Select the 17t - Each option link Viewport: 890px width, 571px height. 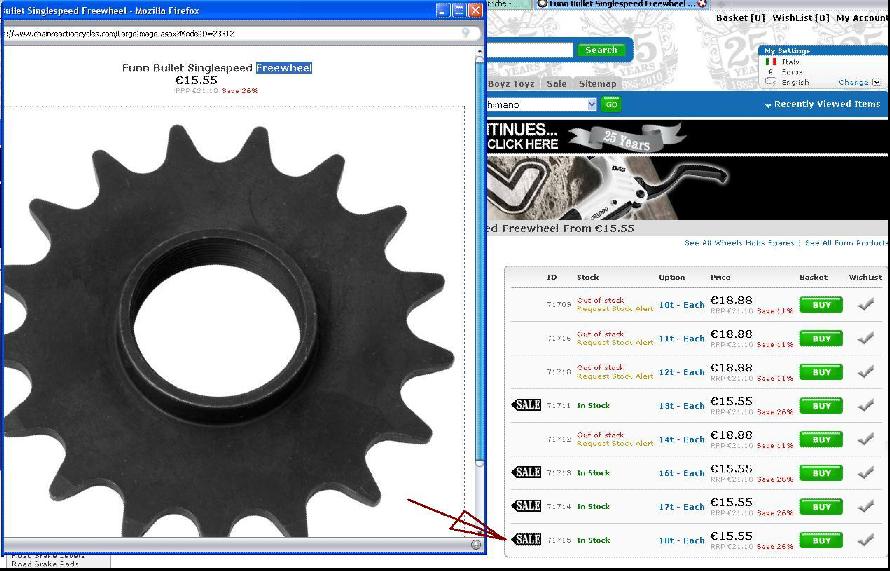tap(681, 507)
